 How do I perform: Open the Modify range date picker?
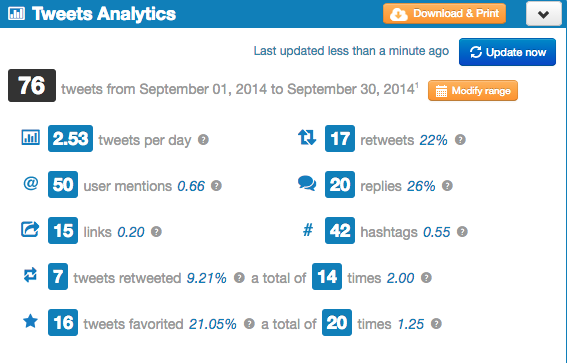coord(473,91)
